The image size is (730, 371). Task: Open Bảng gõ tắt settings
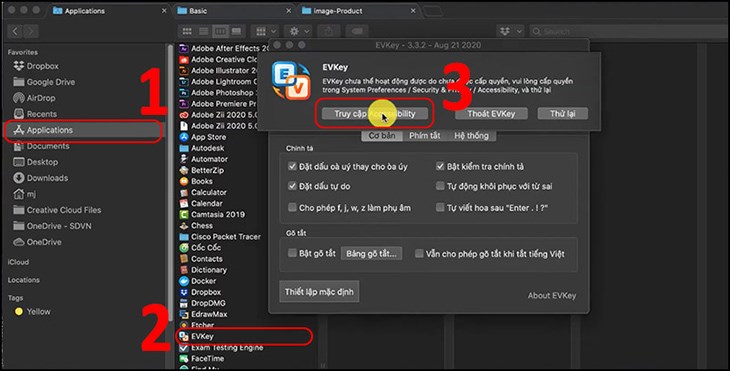coord(371,254)
